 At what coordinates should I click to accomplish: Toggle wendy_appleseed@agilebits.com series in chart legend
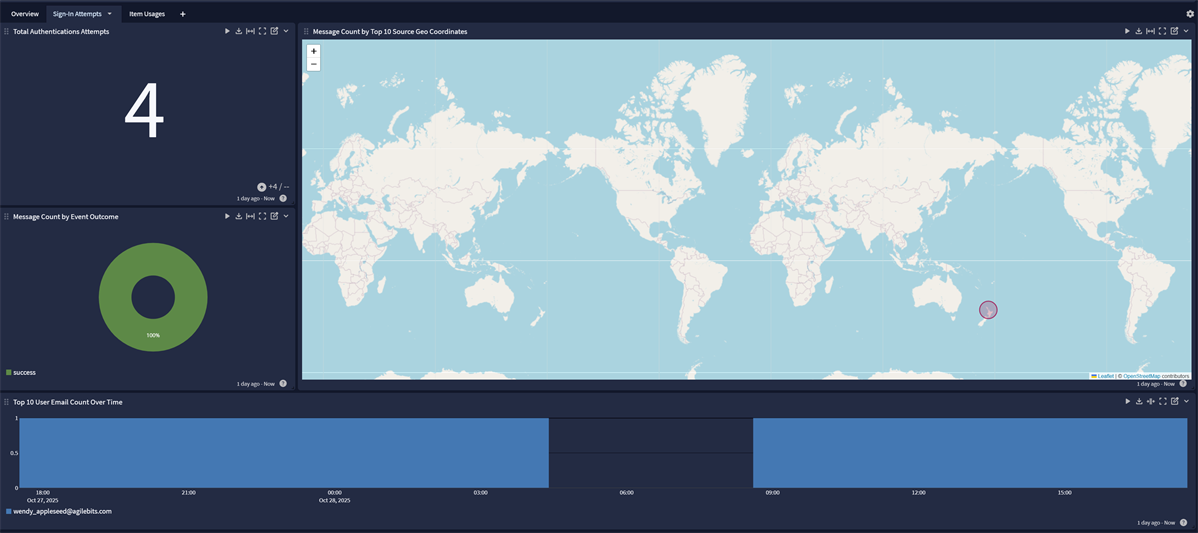[62, 511]
